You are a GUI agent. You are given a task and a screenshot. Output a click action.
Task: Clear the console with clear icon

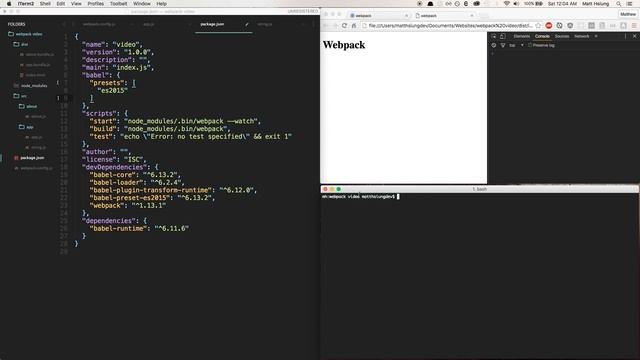point(494,45)
